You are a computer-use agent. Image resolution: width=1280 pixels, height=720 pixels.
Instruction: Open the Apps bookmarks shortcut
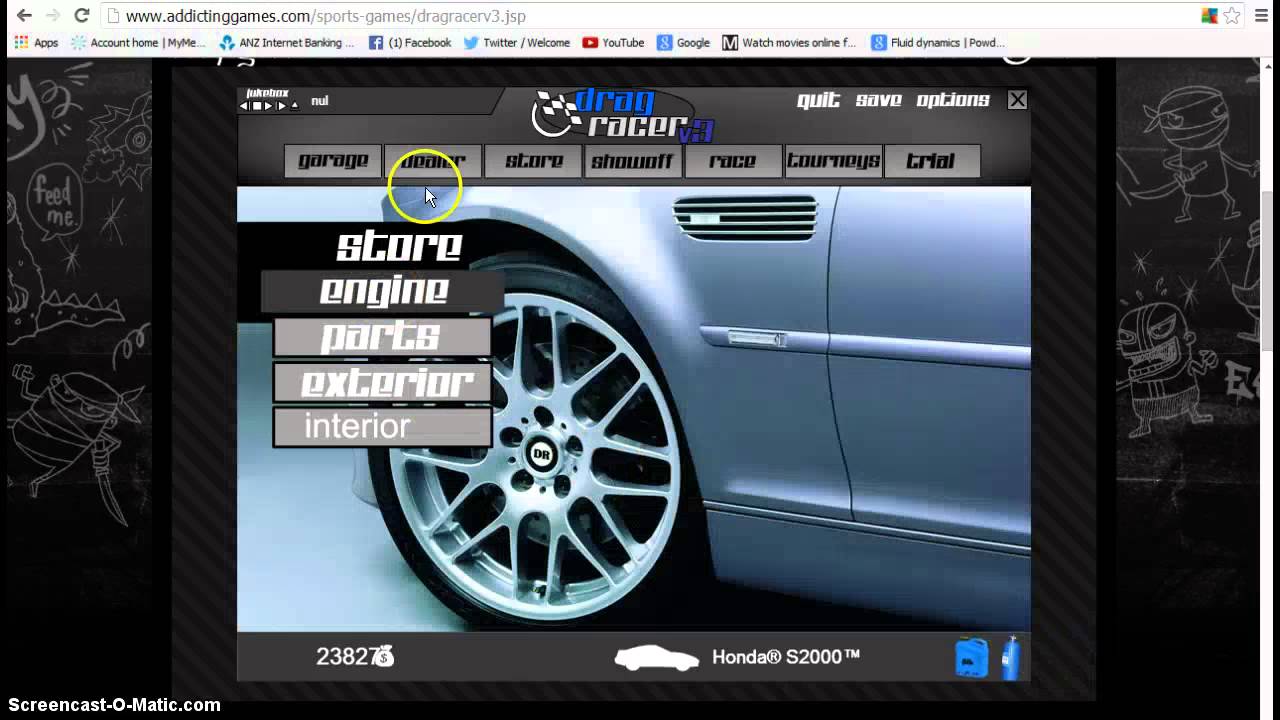pyautogui.click(x=37, y=43)
